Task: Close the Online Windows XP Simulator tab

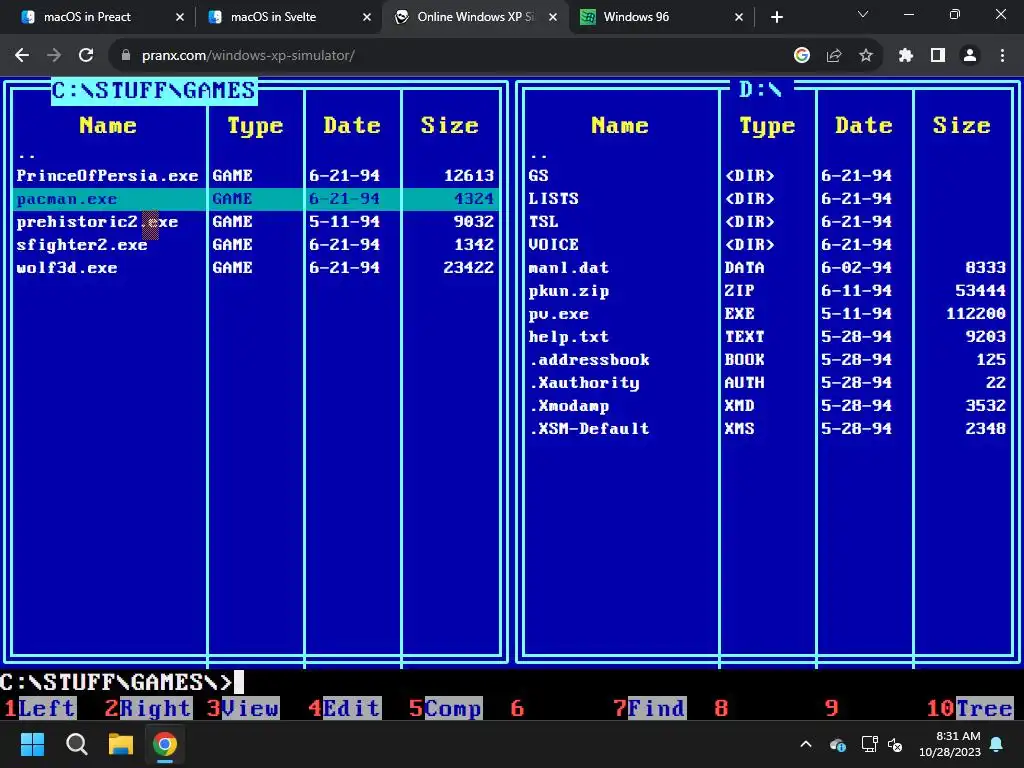Action: (552, 17)
